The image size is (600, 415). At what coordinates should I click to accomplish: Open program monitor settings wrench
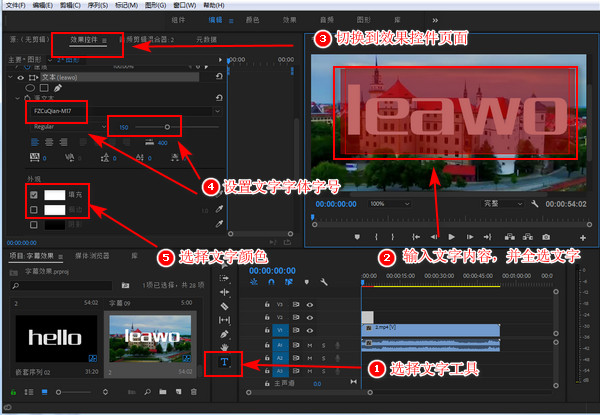535,204
